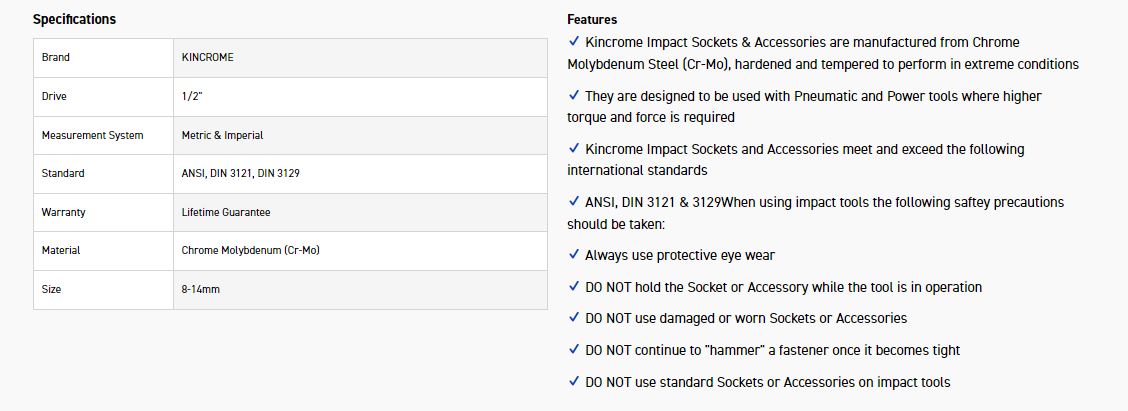
Task: Click the checkmark beside DO NOT hold the Socket
Action: tap(573, 287)
